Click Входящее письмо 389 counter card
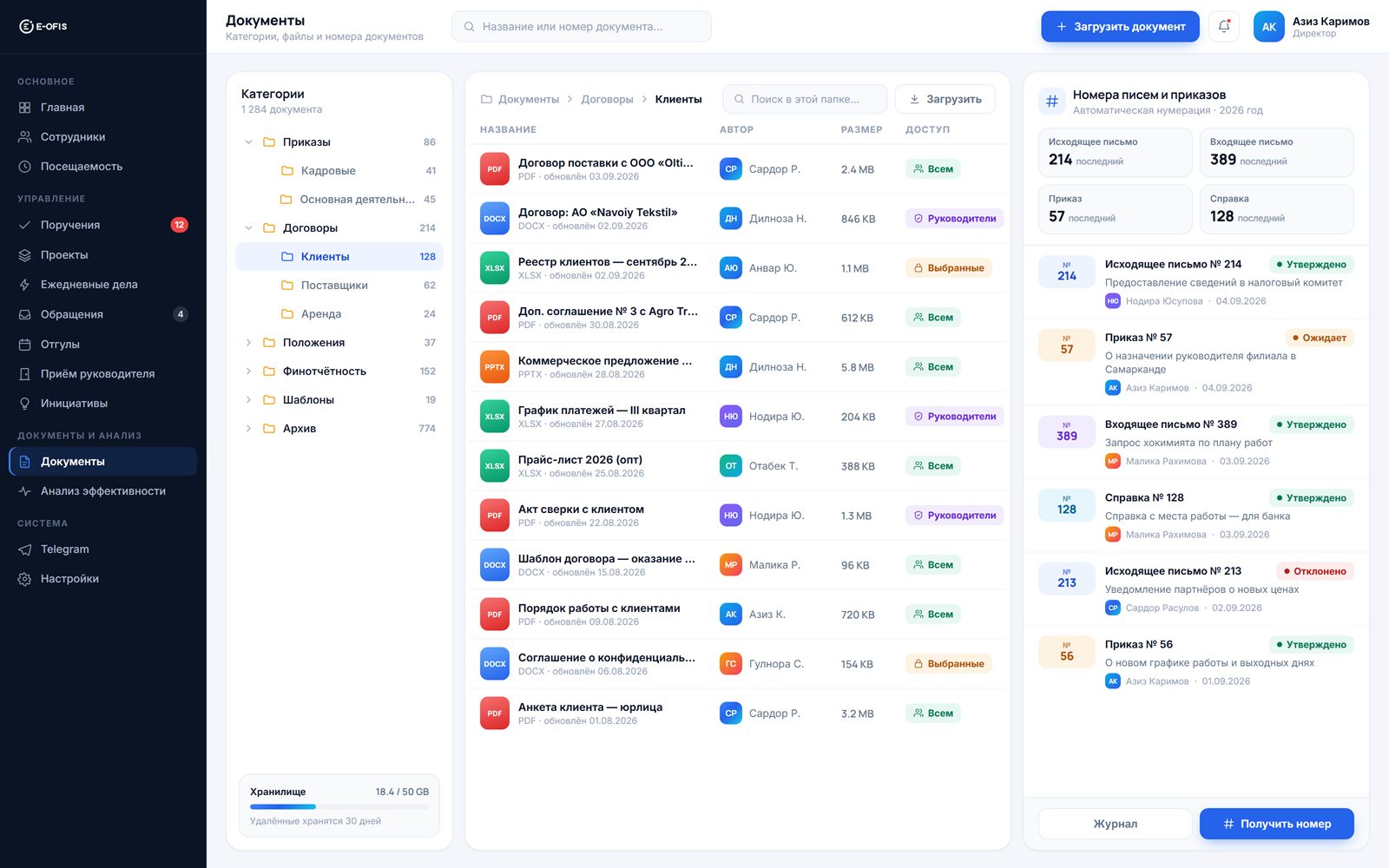1389x868 pixels. [1276, 153]
